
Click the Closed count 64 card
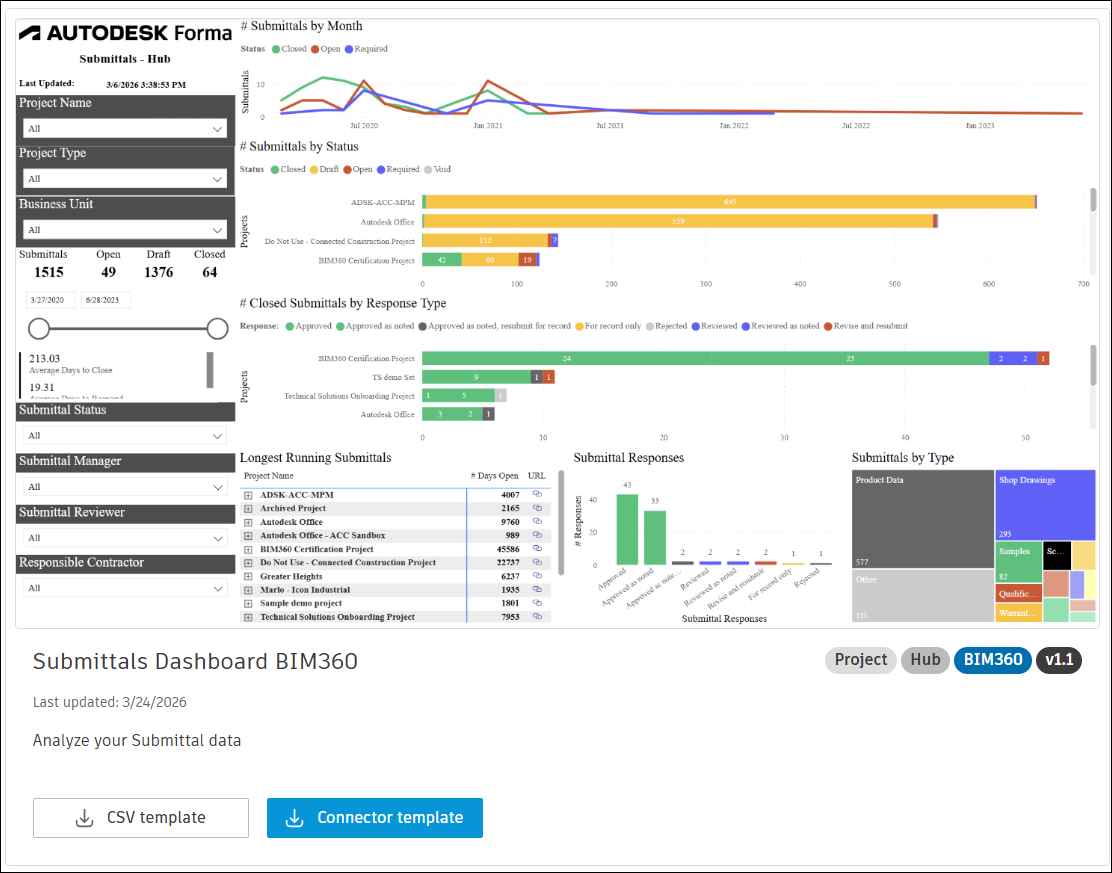(209, 265)
